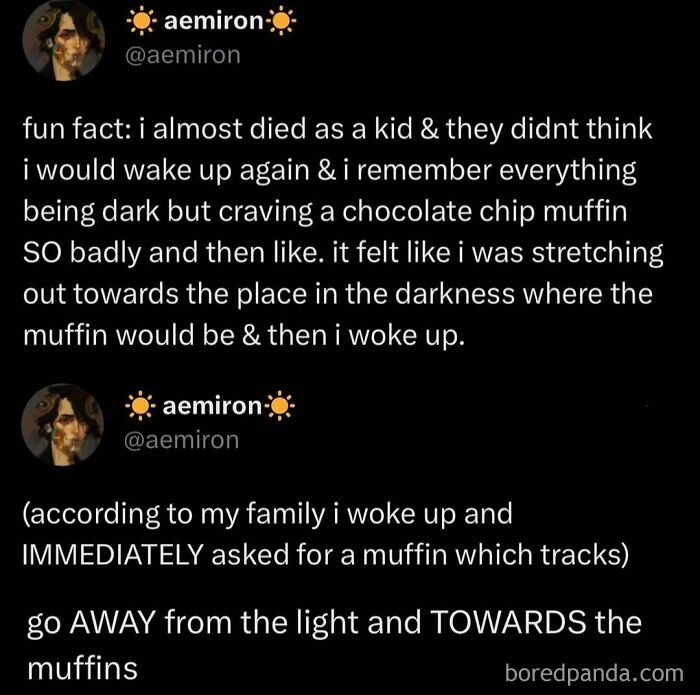This screenshot has height=695, width=700.
Task: Click the aemiron display name on first tweet
Action: pyautogui.click(x=210, y=22)
